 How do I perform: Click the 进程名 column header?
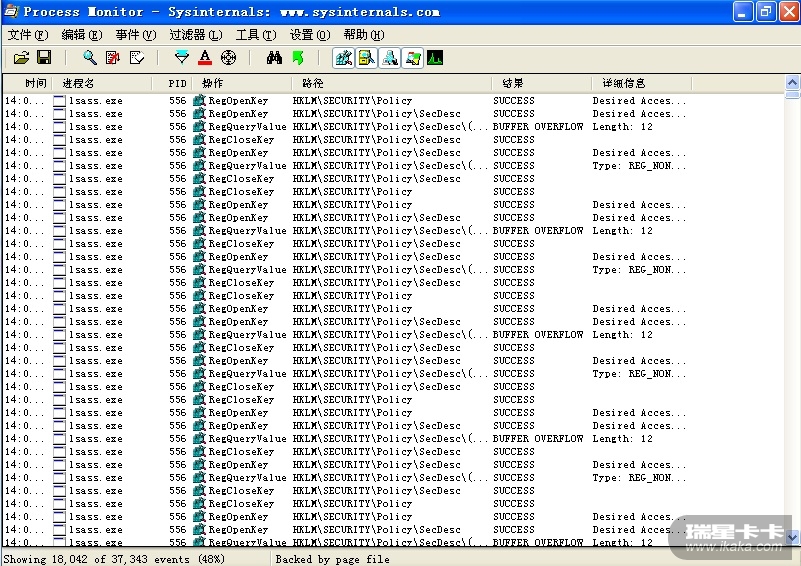pyautogui.click(x=79, y=83)
